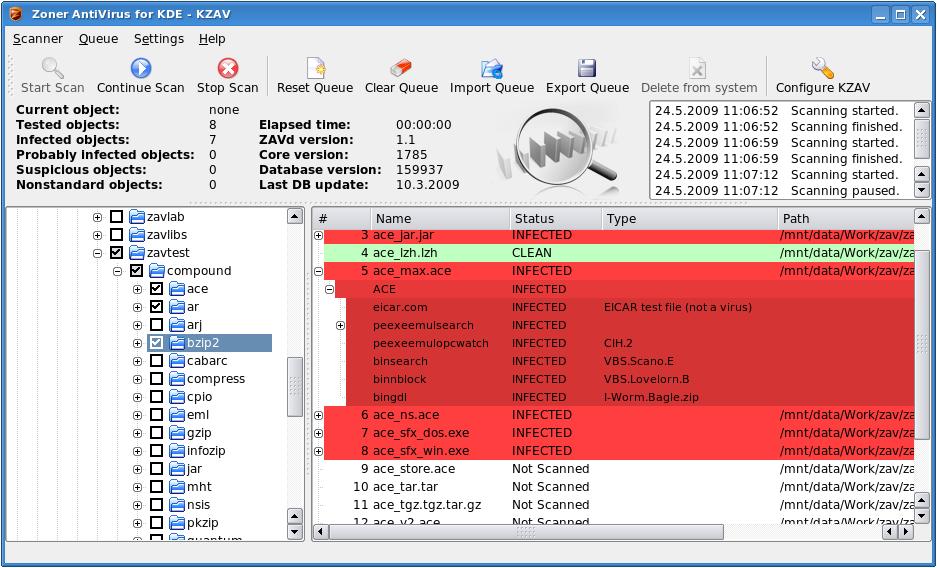Collapse the ace_max.ace result row
Image resolution: width=937 pixels, height=568 pixels.
pyautogui.click(x=319, y=271)
